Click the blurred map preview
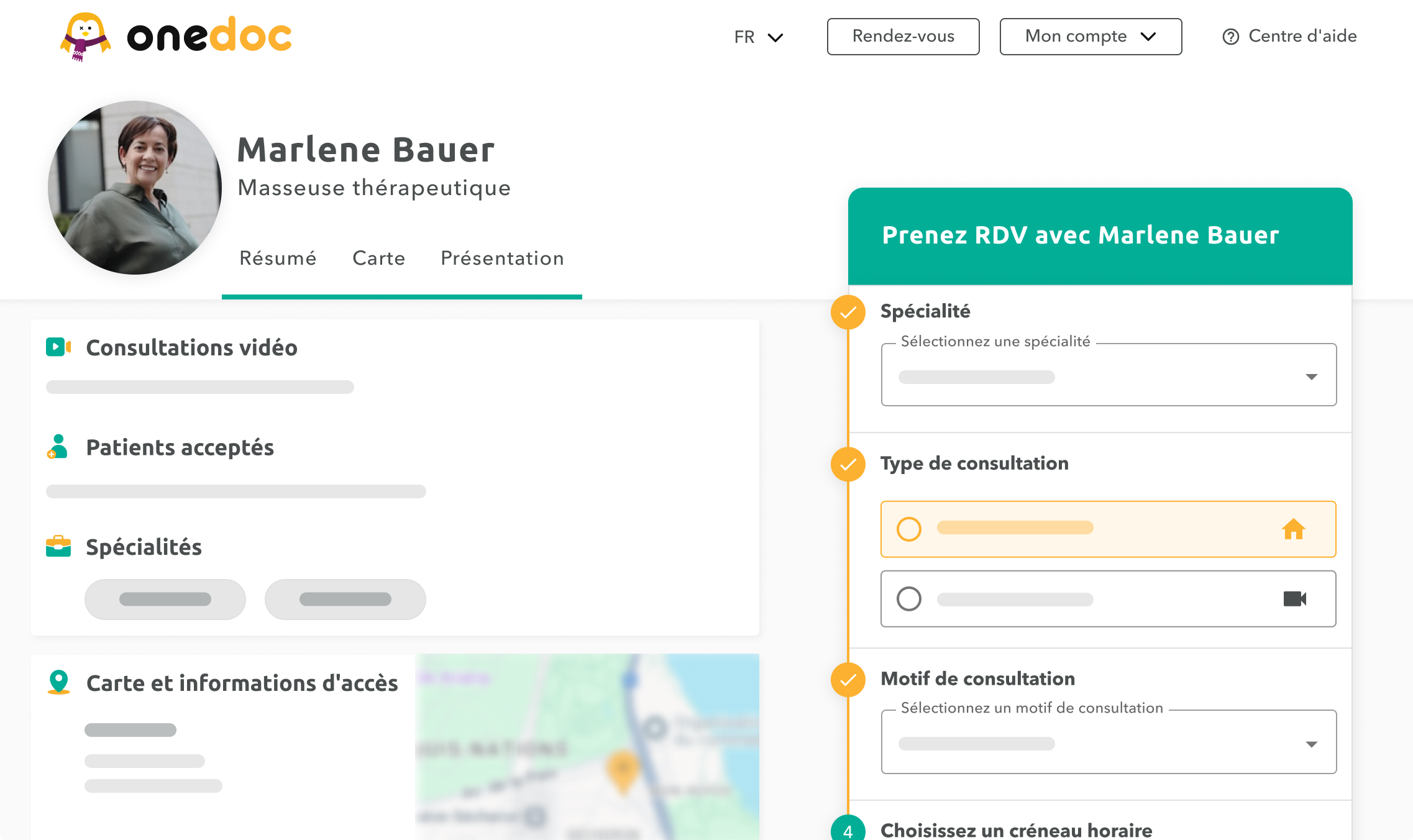1413x840 pixels. (x=587, y=747)
